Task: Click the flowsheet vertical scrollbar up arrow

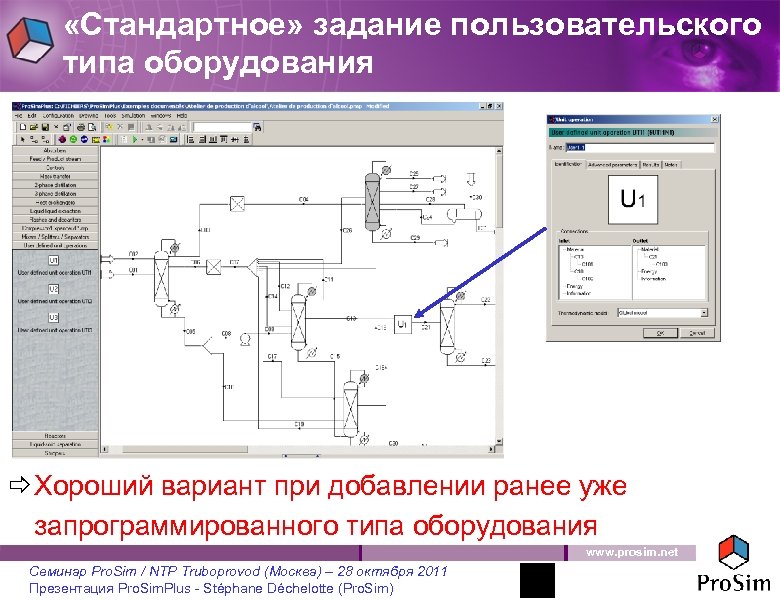Action: 499,150
